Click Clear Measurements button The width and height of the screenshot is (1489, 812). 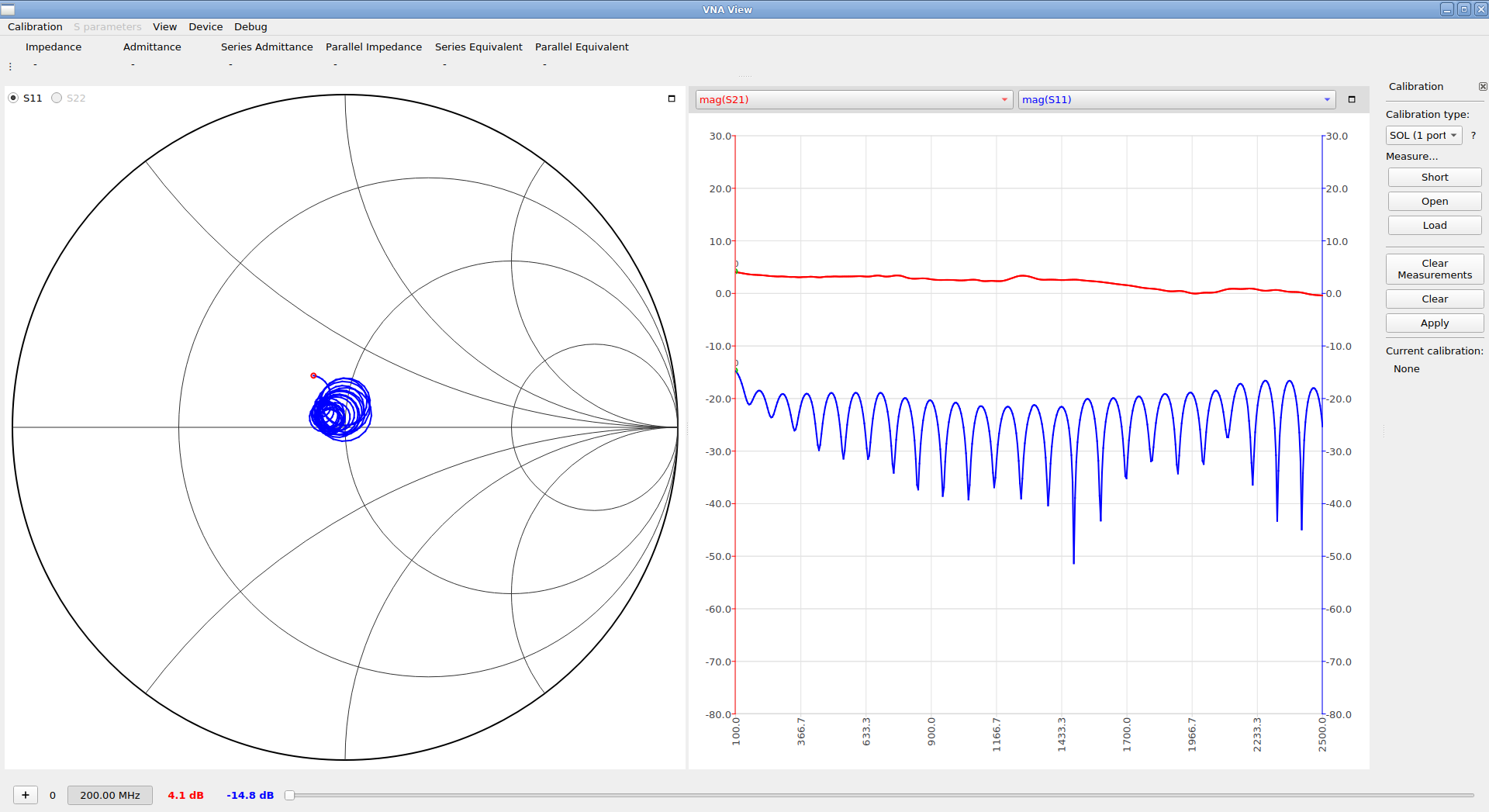[1434, 269]
